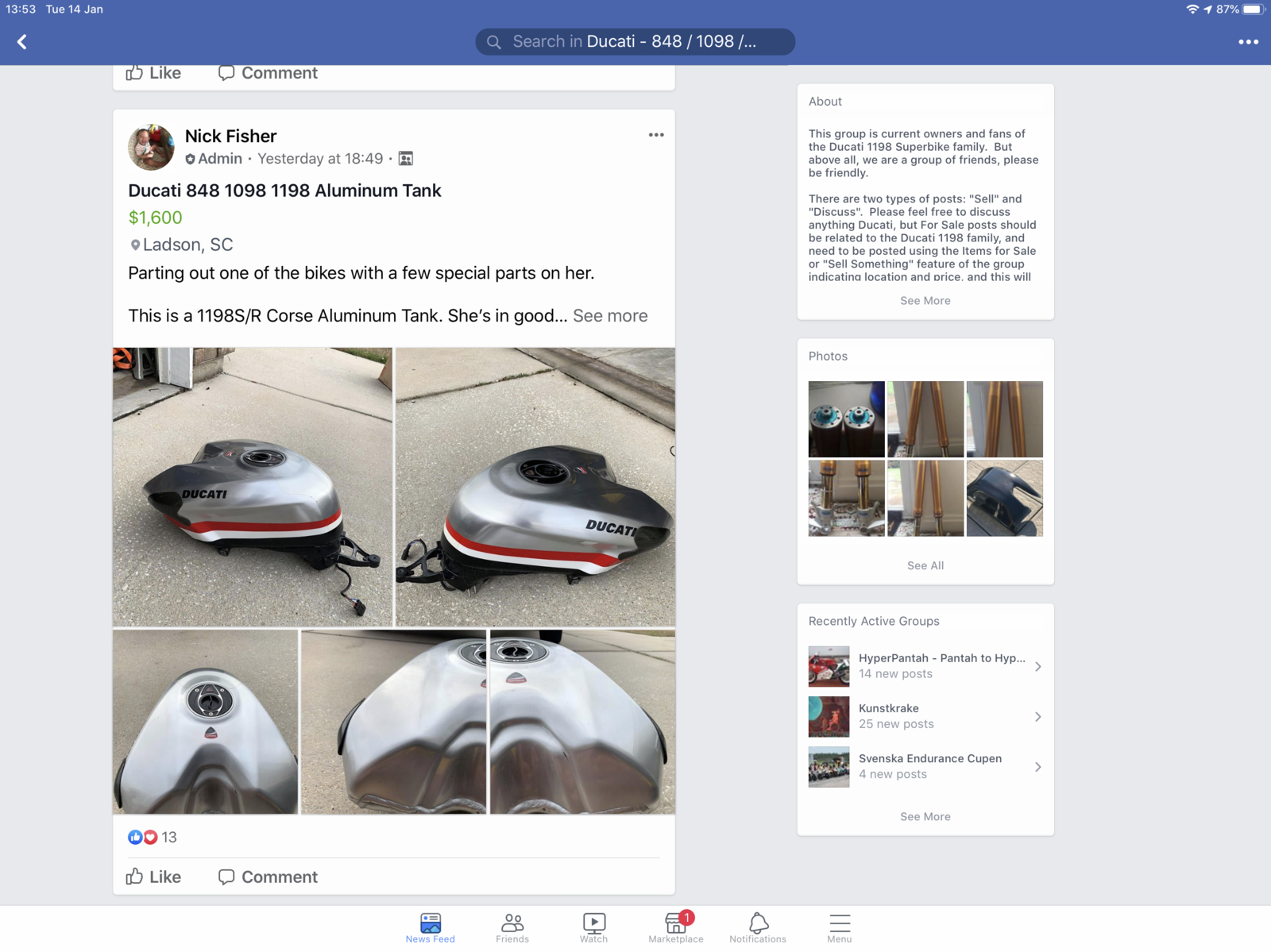1271x952 pixels.
Task: Expand About section with See More
Action: 925,301
